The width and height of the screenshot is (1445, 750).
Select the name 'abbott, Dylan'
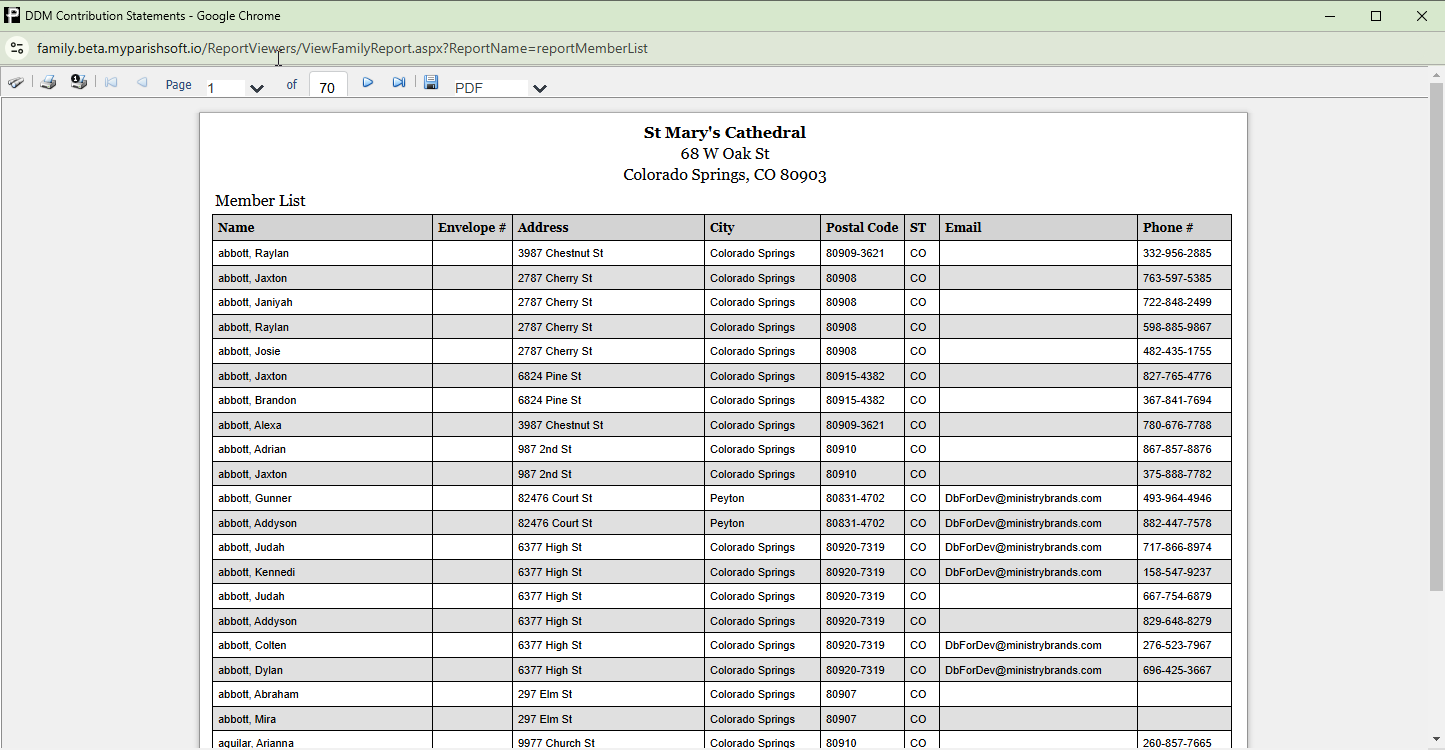point(250,670)
